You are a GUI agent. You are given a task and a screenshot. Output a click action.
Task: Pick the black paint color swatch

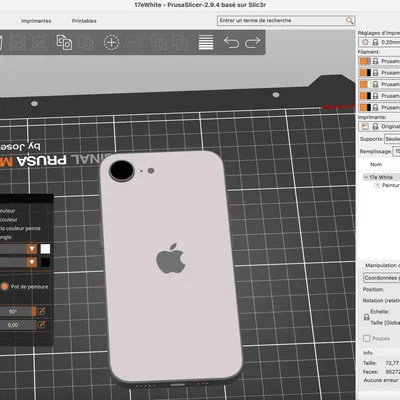coord(45,262)
